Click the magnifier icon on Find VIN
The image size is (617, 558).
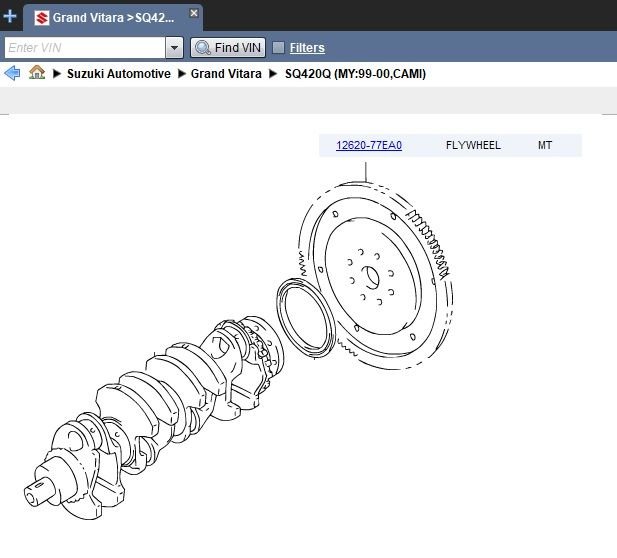click(203, 48)
